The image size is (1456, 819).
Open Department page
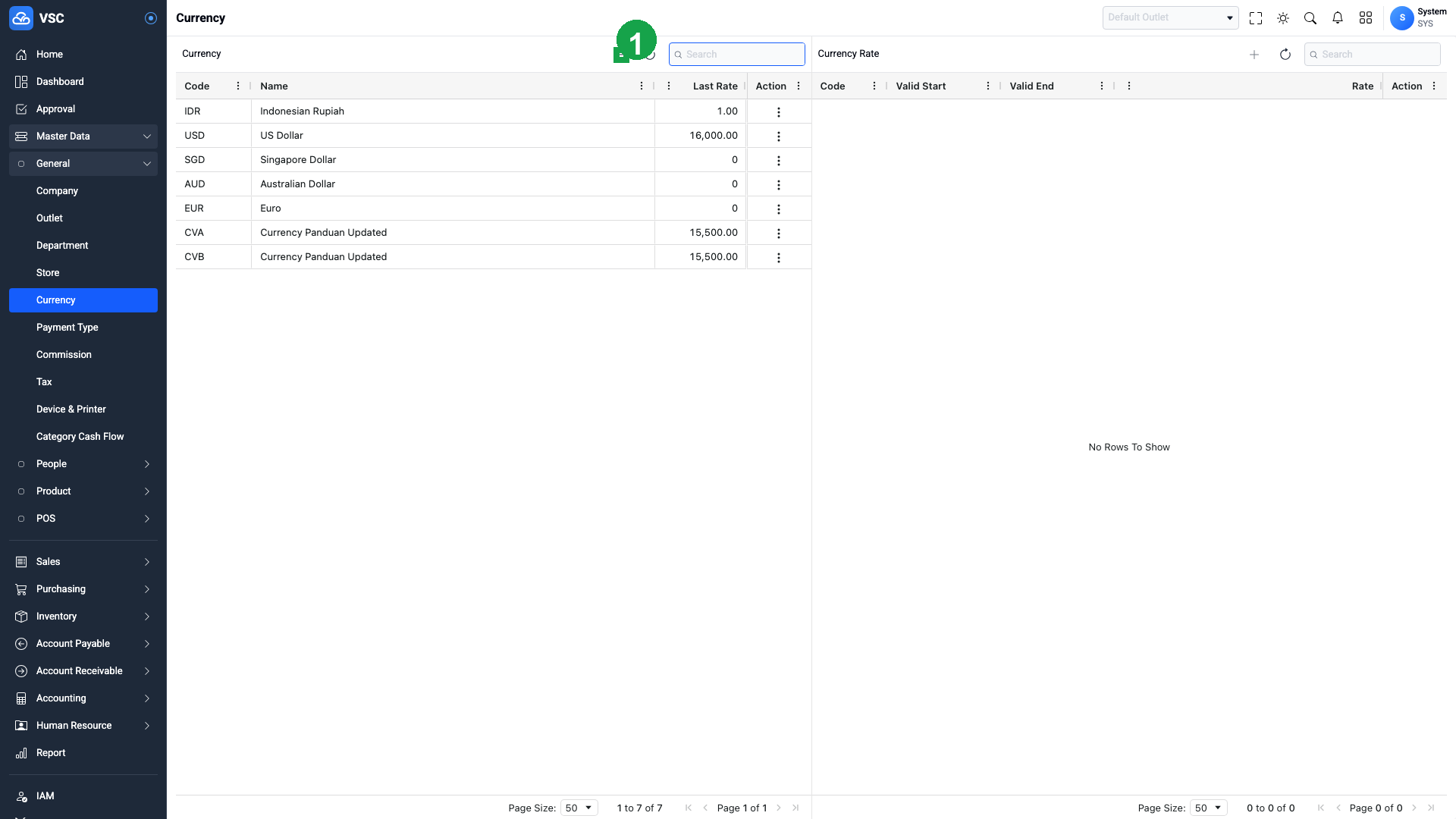pos(83,246)
